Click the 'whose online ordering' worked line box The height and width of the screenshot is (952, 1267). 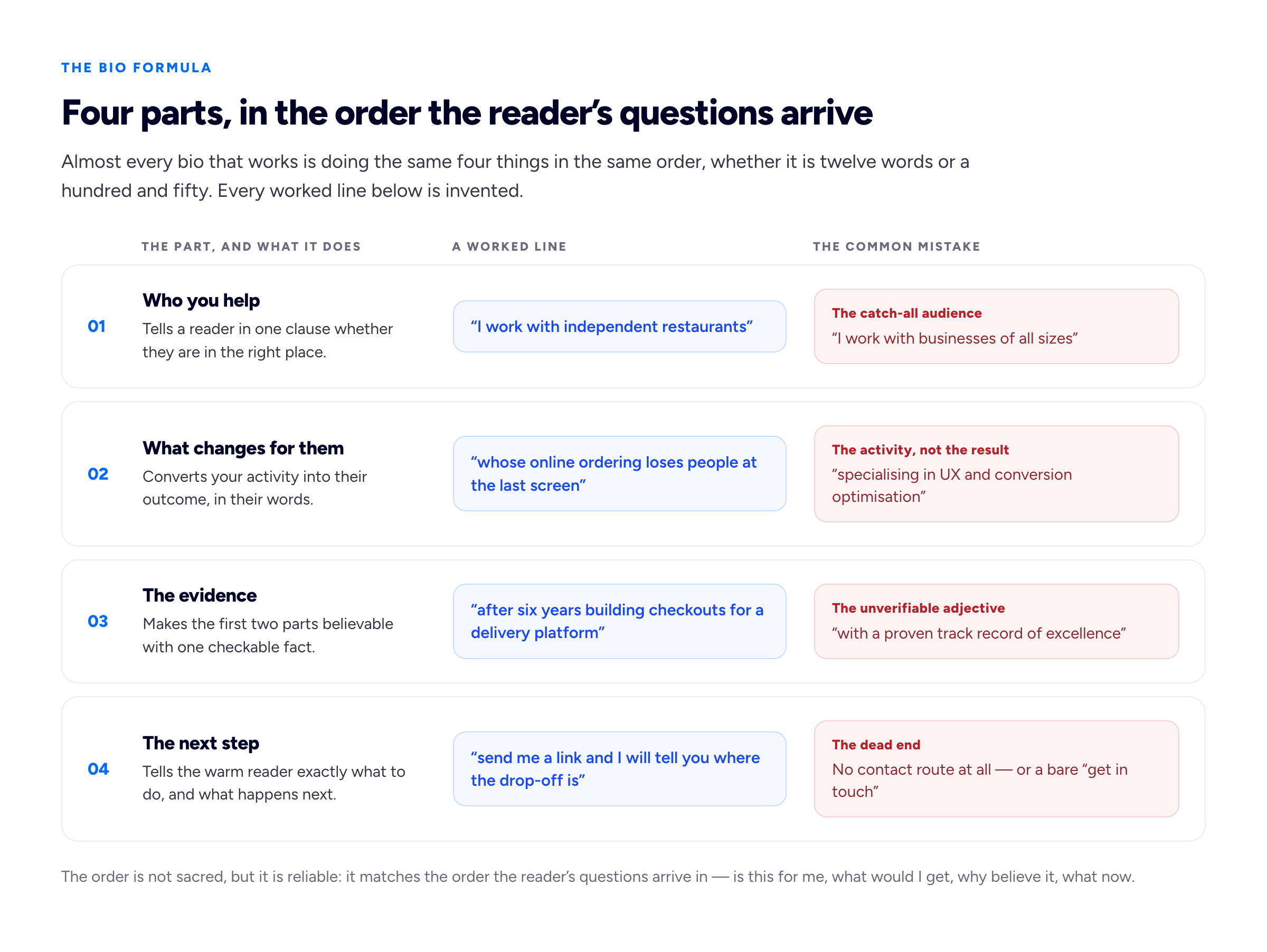click(619, 473)
